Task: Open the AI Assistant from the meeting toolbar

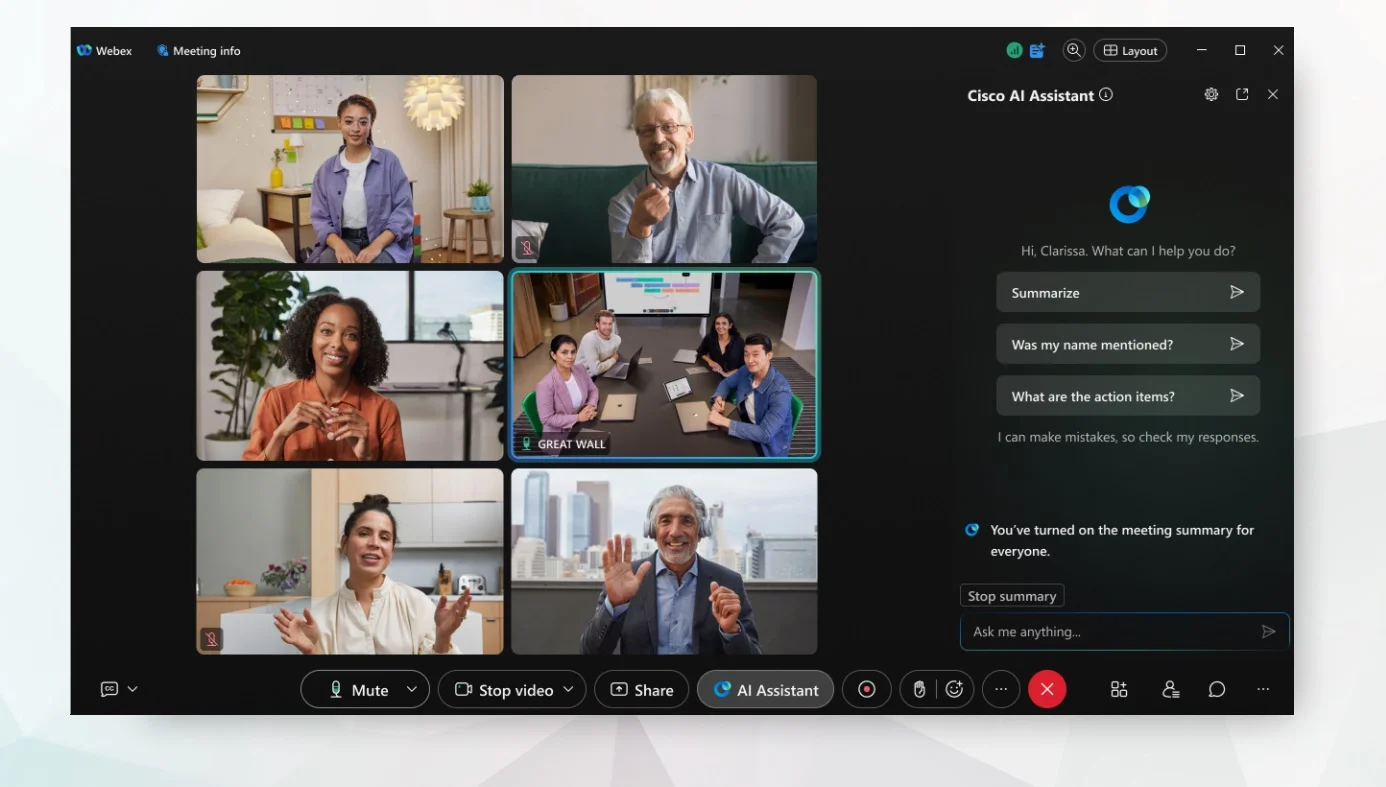Action: point(765,689)
